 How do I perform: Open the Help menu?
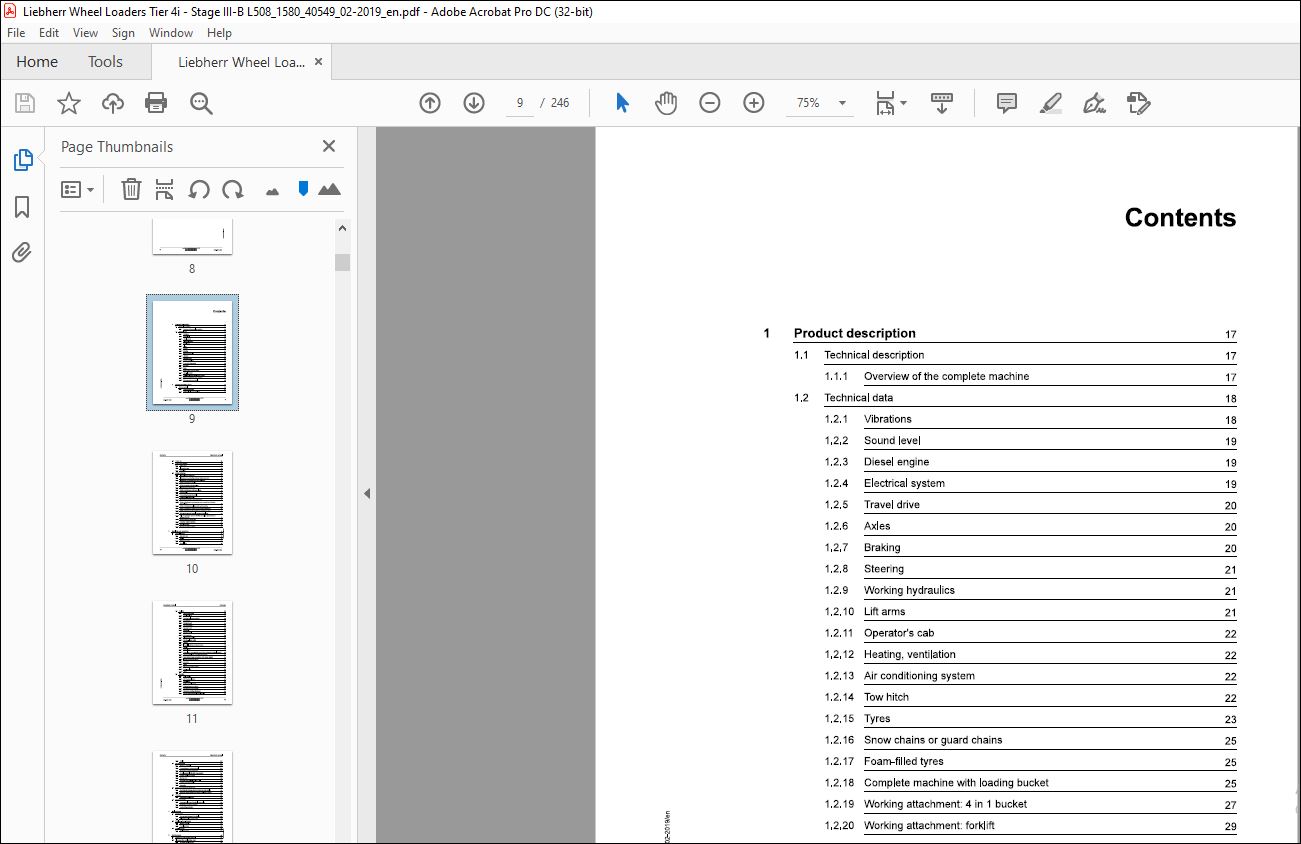pyautogui.click(x=219, y=33)
